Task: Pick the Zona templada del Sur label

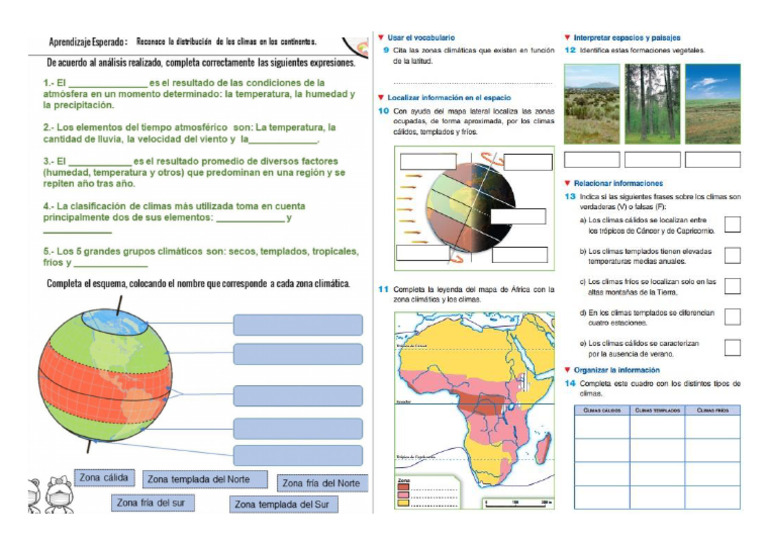Action: pos(284,504)
